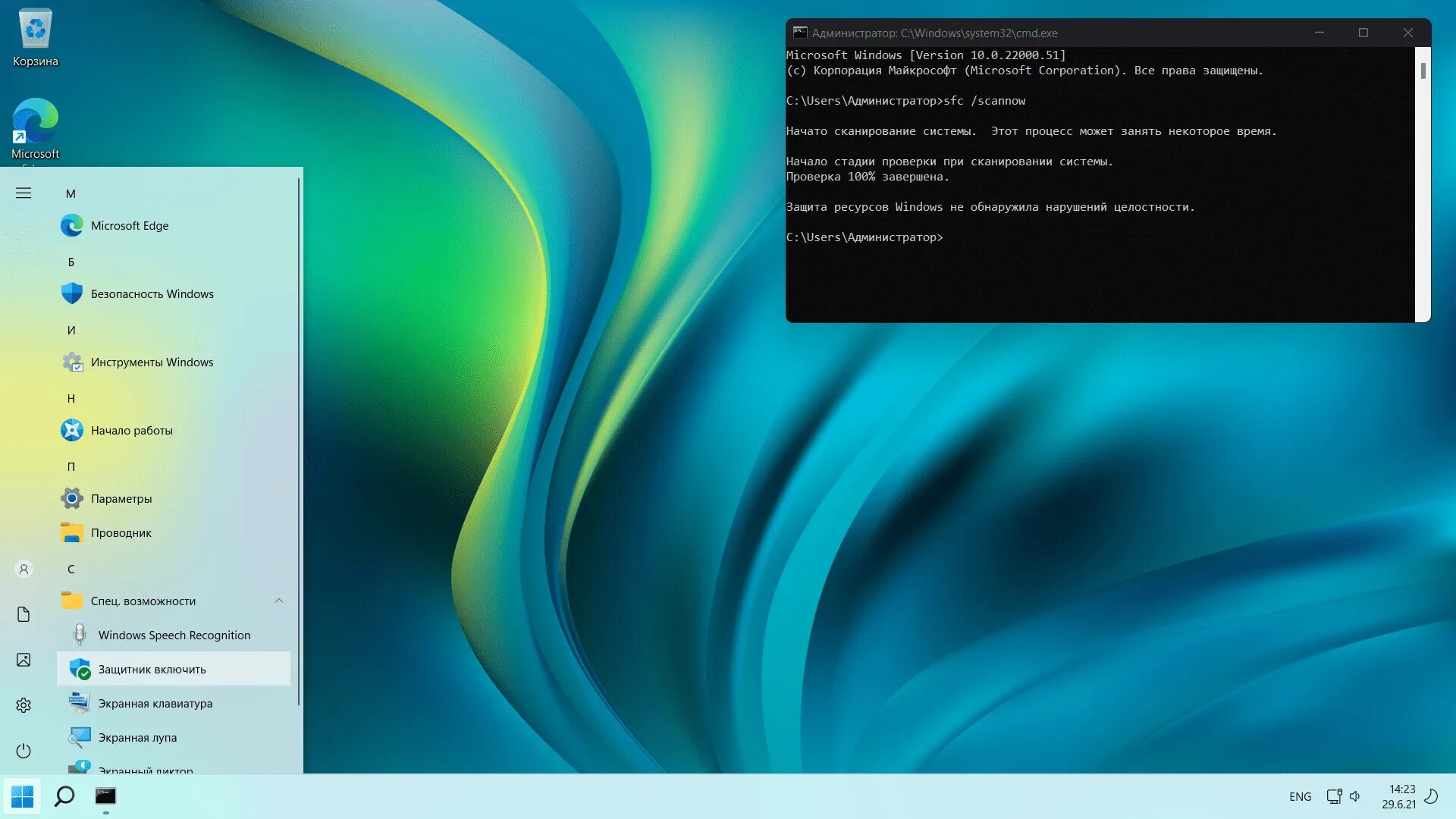Click the cmd.exe taskbar icon
Image resolution: width=1456 pixels, height=819 pixels.
[107, 795]
